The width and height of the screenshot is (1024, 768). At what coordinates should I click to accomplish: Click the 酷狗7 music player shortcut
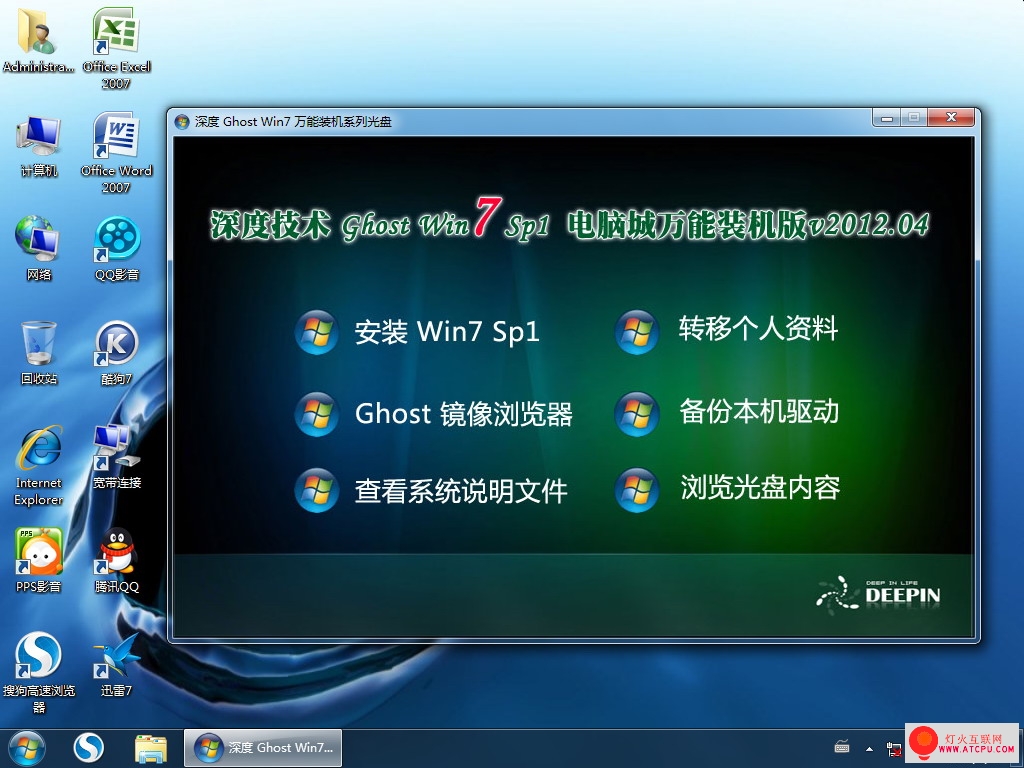click(x=116, y=353)
